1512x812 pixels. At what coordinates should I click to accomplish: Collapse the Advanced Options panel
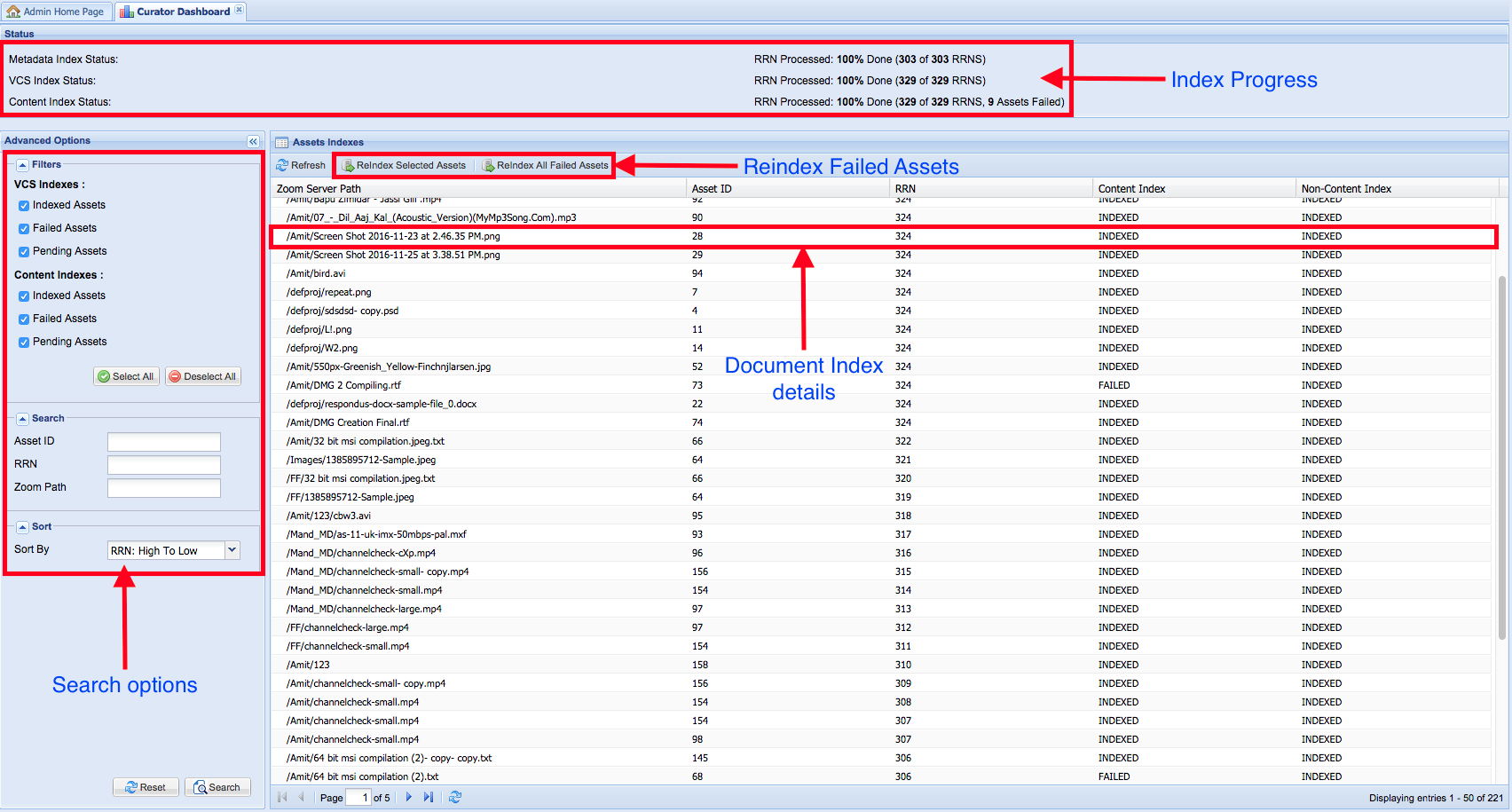[x=253, y=141]
